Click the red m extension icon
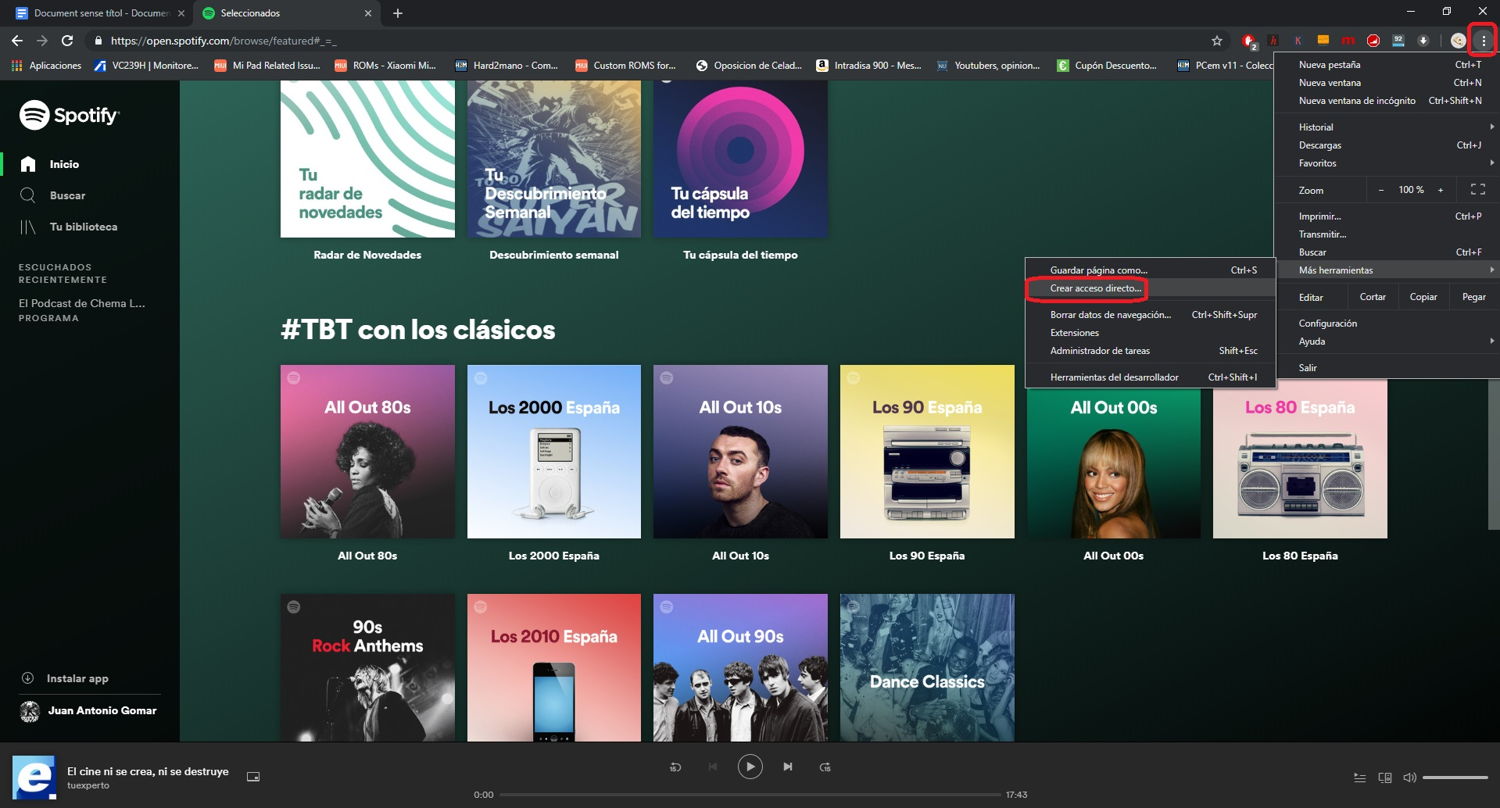1500x808 pixels. [x=1348, y=41]
